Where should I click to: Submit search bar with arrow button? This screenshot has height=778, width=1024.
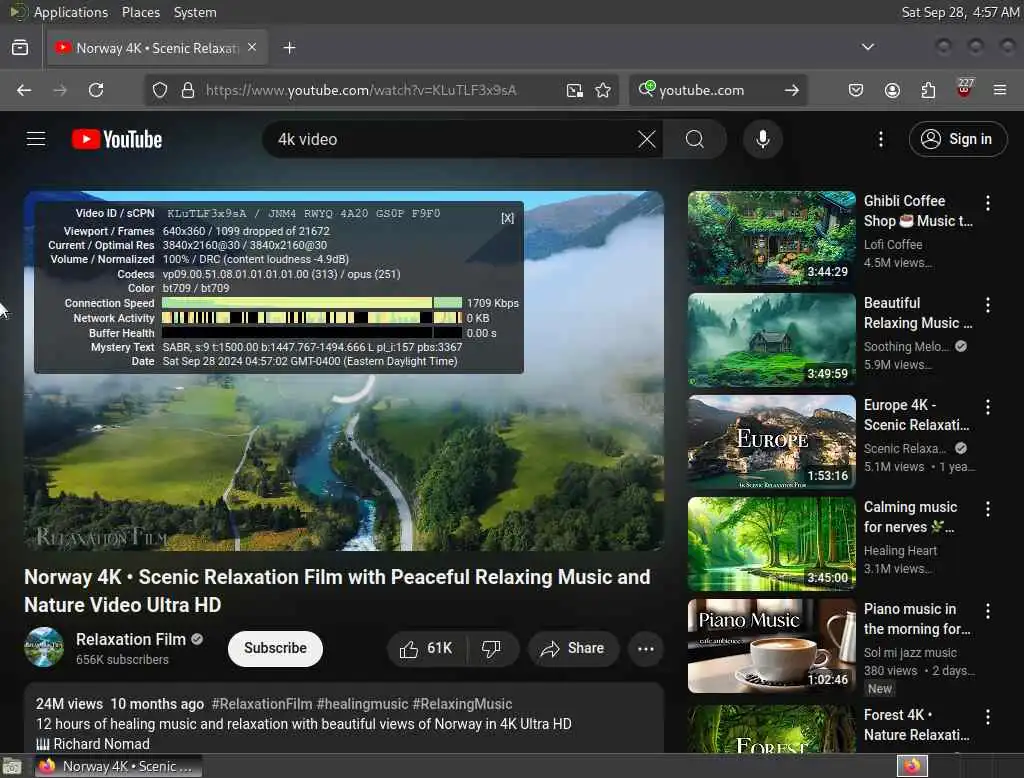click(x=792, y=90)
